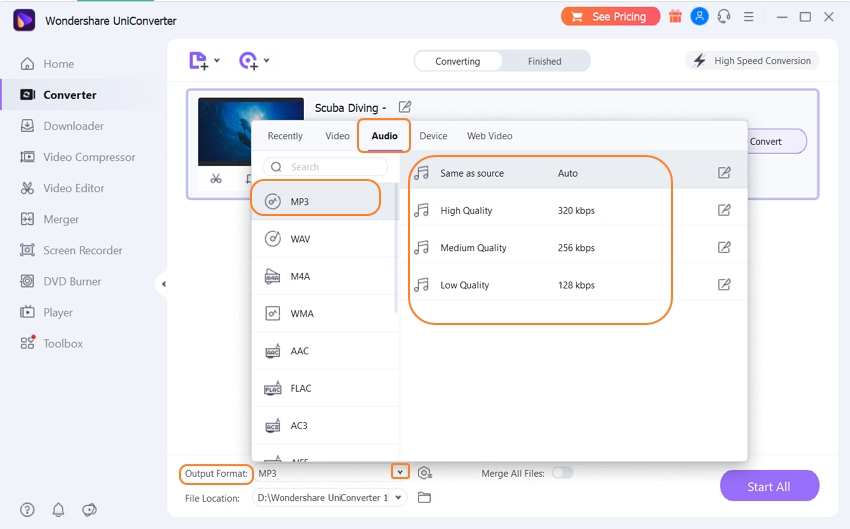Open the Player section
This screenshot has height=529, width=850.
click(46, 313)
